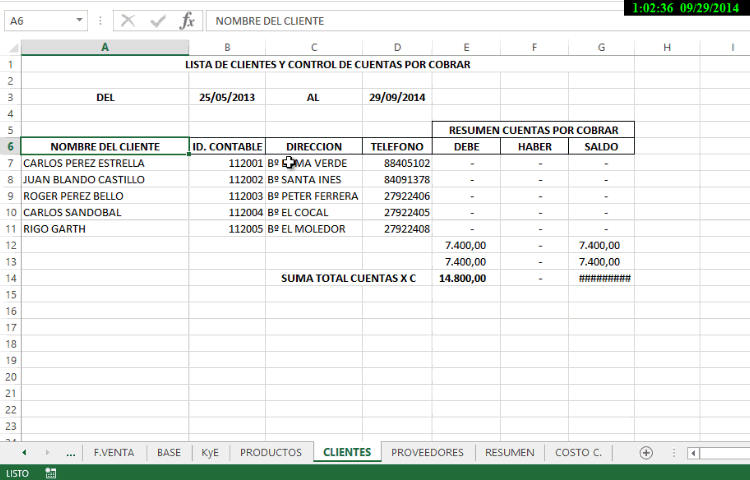This screenshot has width=750, height=480.
Task: Select row 1 header
Action: [11, 65]
